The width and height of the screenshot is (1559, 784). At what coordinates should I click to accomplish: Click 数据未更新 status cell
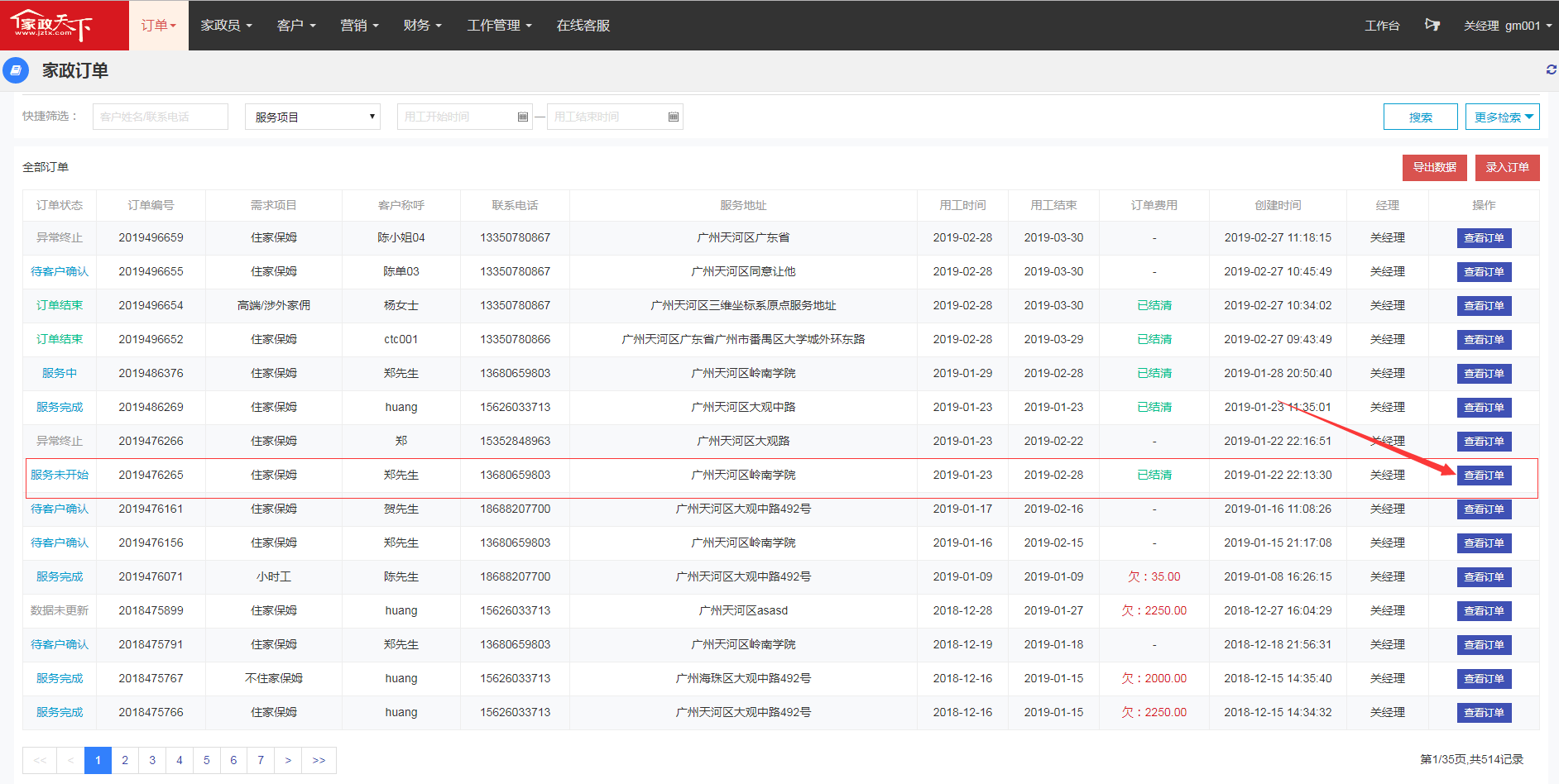tap(60, 610)
